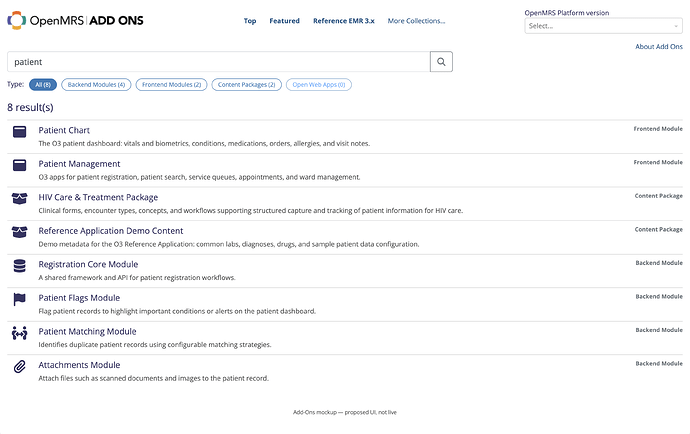Open the OpenMRS Platform version dropdown
The width and height of the screenshot is (690, 434).
point(603,26)
